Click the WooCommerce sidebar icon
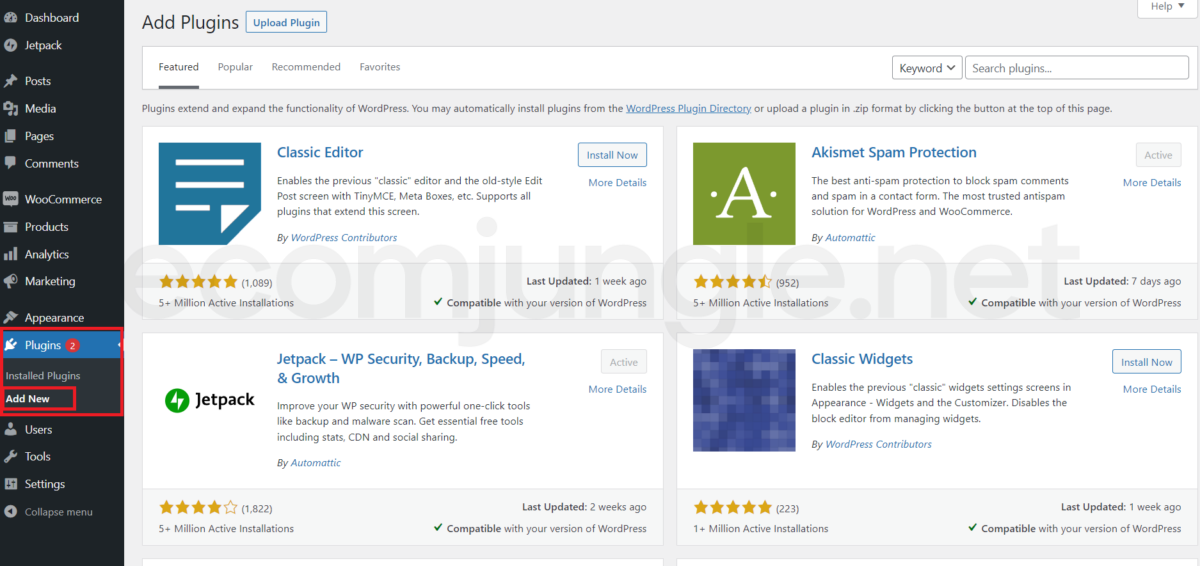Screen dimensions: 1200x566 [x=11, y=199]
